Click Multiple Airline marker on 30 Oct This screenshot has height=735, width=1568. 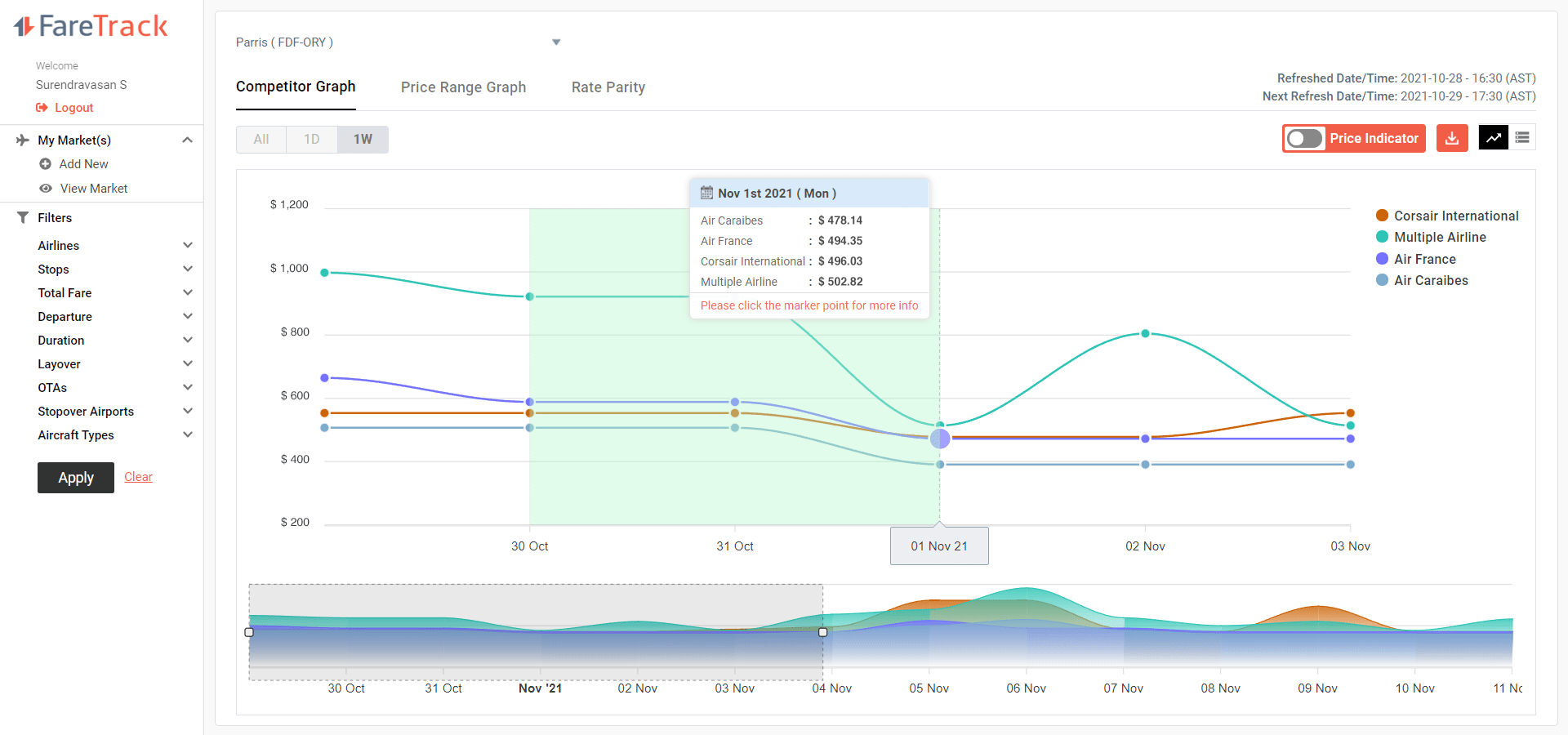tap(530, 296)
